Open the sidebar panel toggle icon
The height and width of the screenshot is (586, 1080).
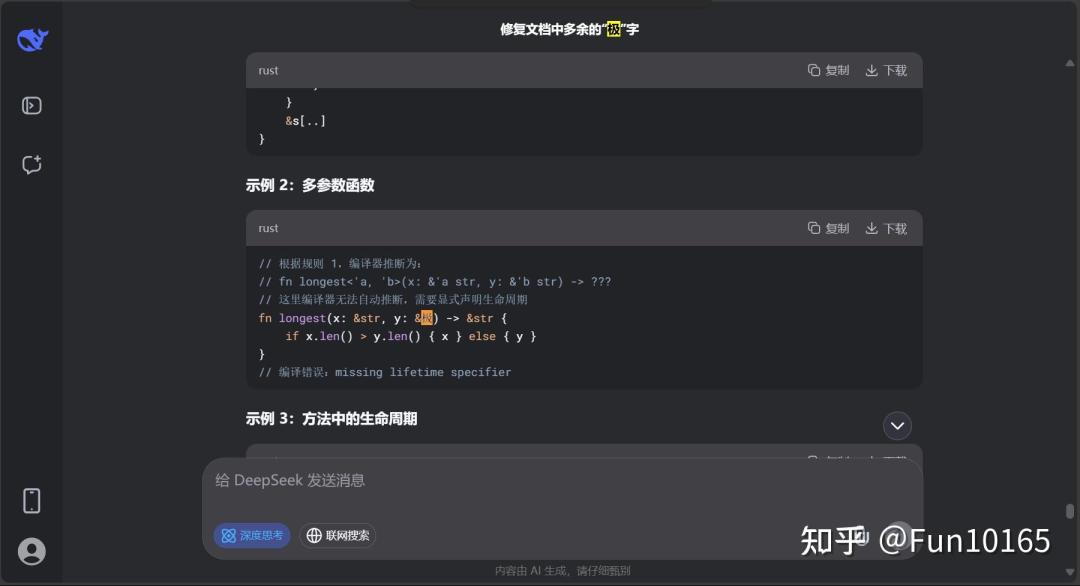click(x=32, y=105)
